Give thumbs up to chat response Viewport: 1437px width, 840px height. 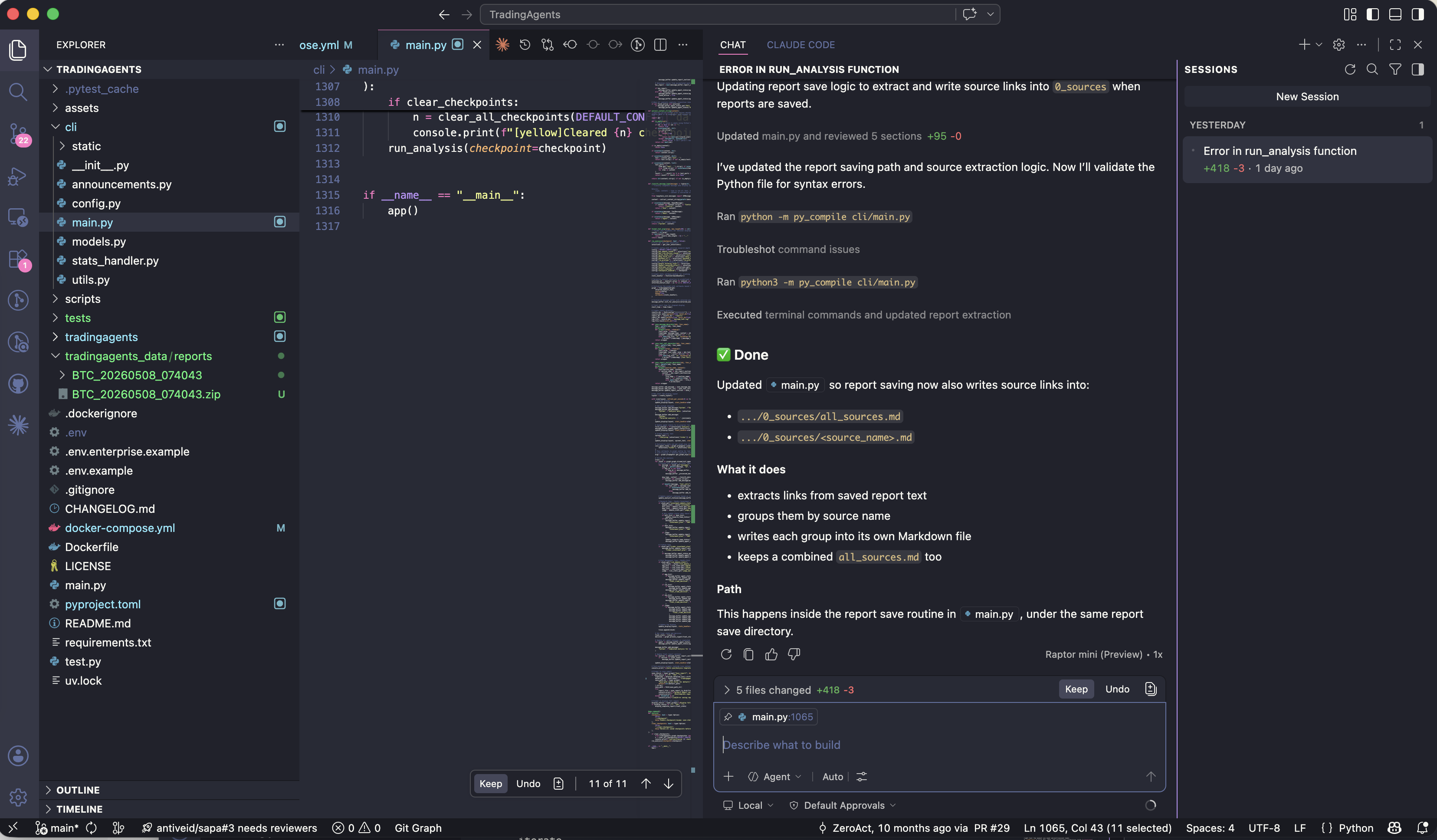[x=771, y=654]
